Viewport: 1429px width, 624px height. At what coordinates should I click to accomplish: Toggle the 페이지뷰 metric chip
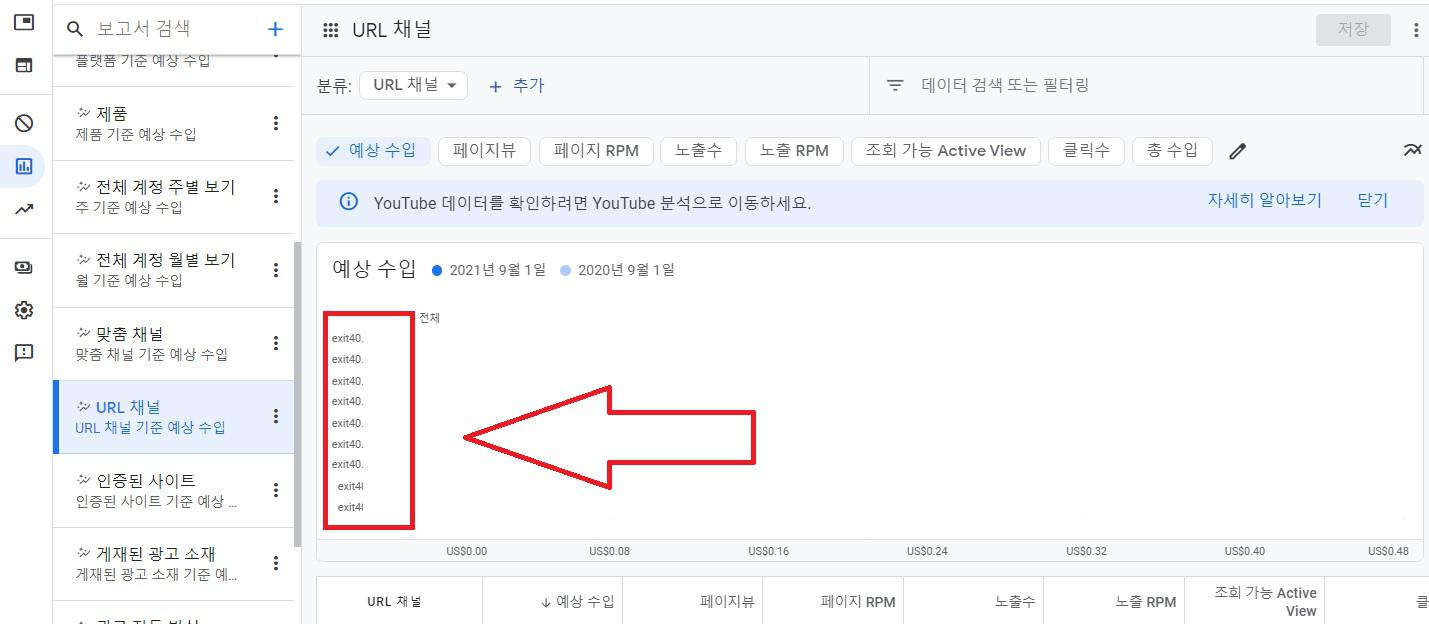pyautogui.click(x=484, y=151)
